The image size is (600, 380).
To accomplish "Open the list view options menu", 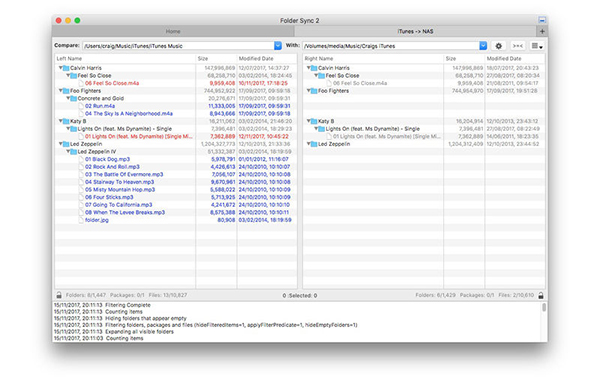I will click(x=537, y=46).
